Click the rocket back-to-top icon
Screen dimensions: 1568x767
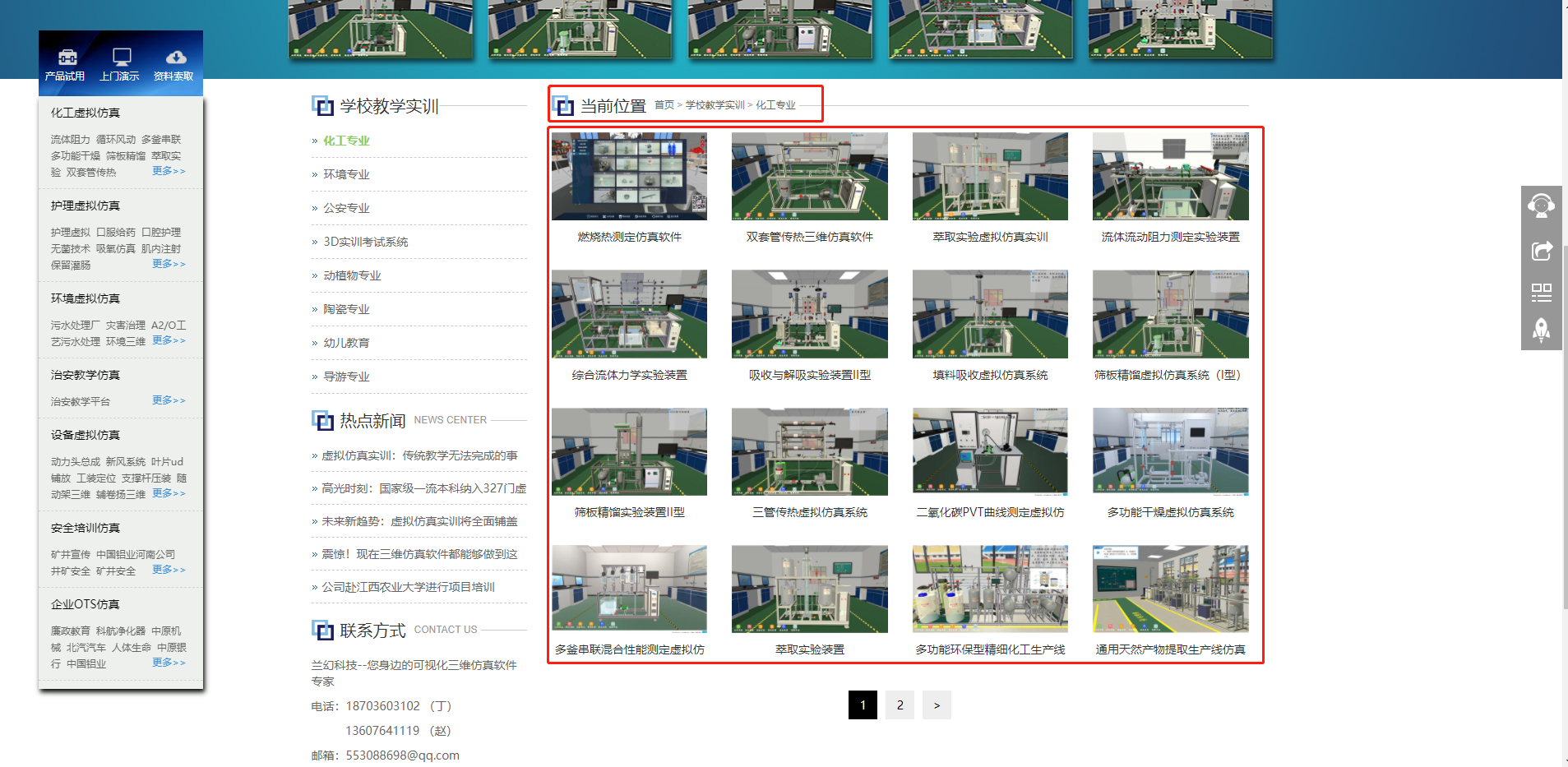click(x=1541, y=330)
